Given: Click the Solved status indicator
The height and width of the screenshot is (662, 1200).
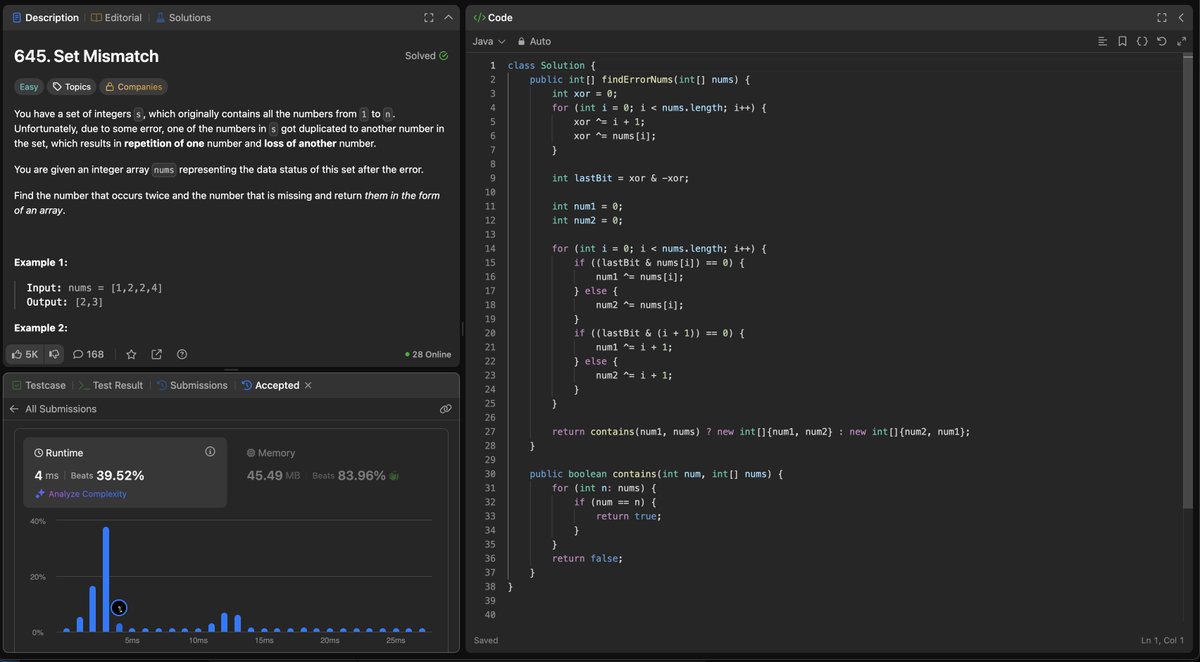Looking at the screenshot, I should [x=426, y=56].
